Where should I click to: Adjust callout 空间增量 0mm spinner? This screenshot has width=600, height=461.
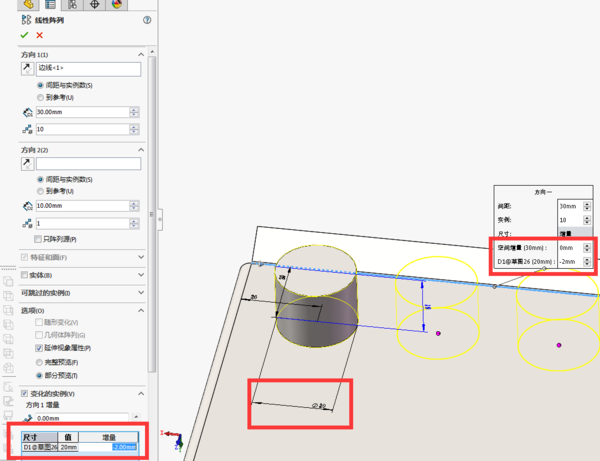[587, 248]
